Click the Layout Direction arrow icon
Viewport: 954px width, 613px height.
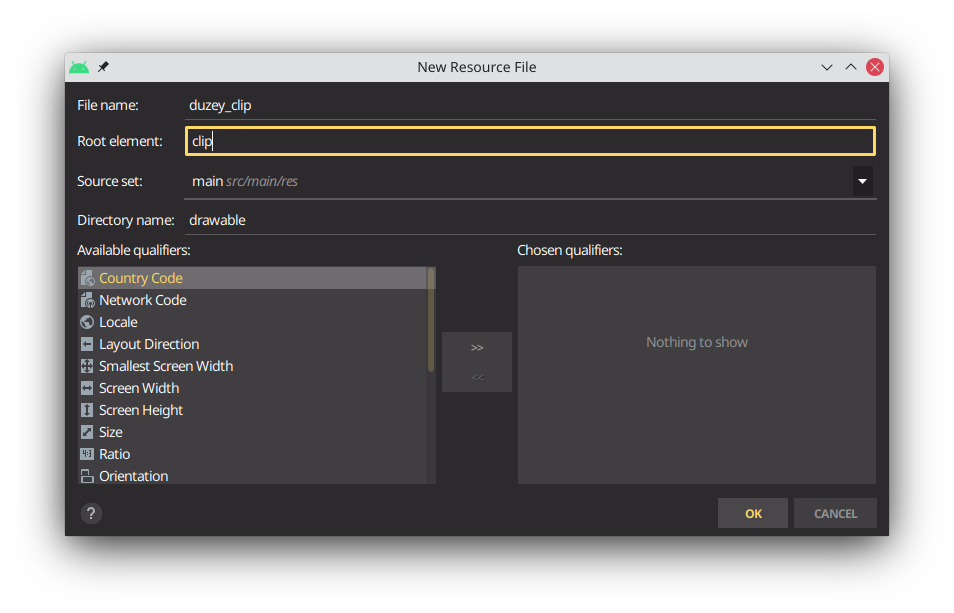pyautogui.click(x=87, y=344)
